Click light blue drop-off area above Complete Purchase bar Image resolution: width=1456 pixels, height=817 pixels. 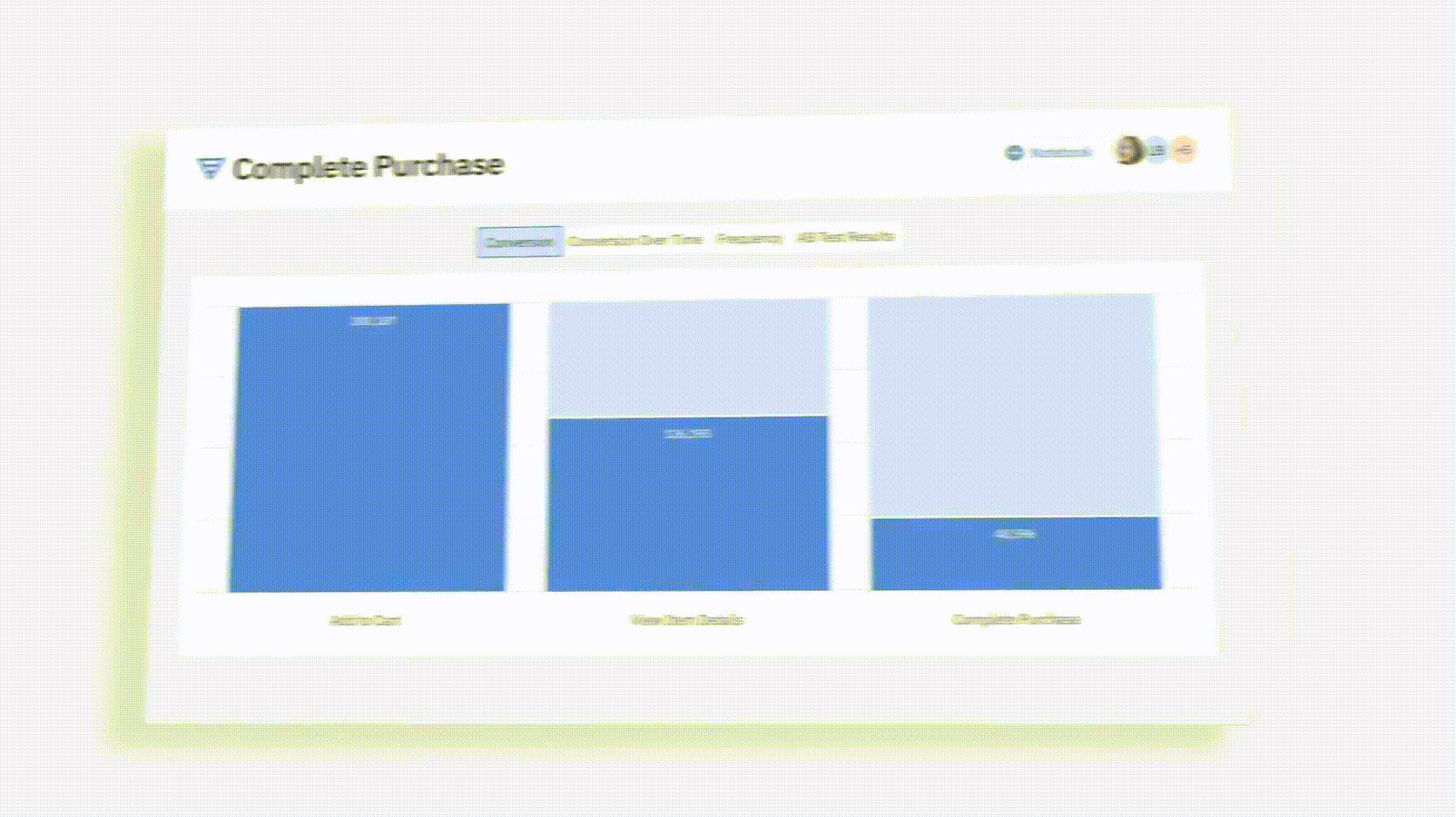pyautogui.click(x=1012, y=404)
